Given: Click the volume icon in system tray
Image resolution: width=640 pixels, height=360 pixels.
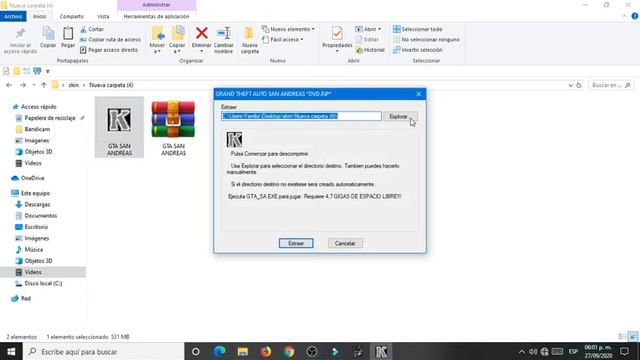Looking at the screenshot, I should (x=533, y=351).
